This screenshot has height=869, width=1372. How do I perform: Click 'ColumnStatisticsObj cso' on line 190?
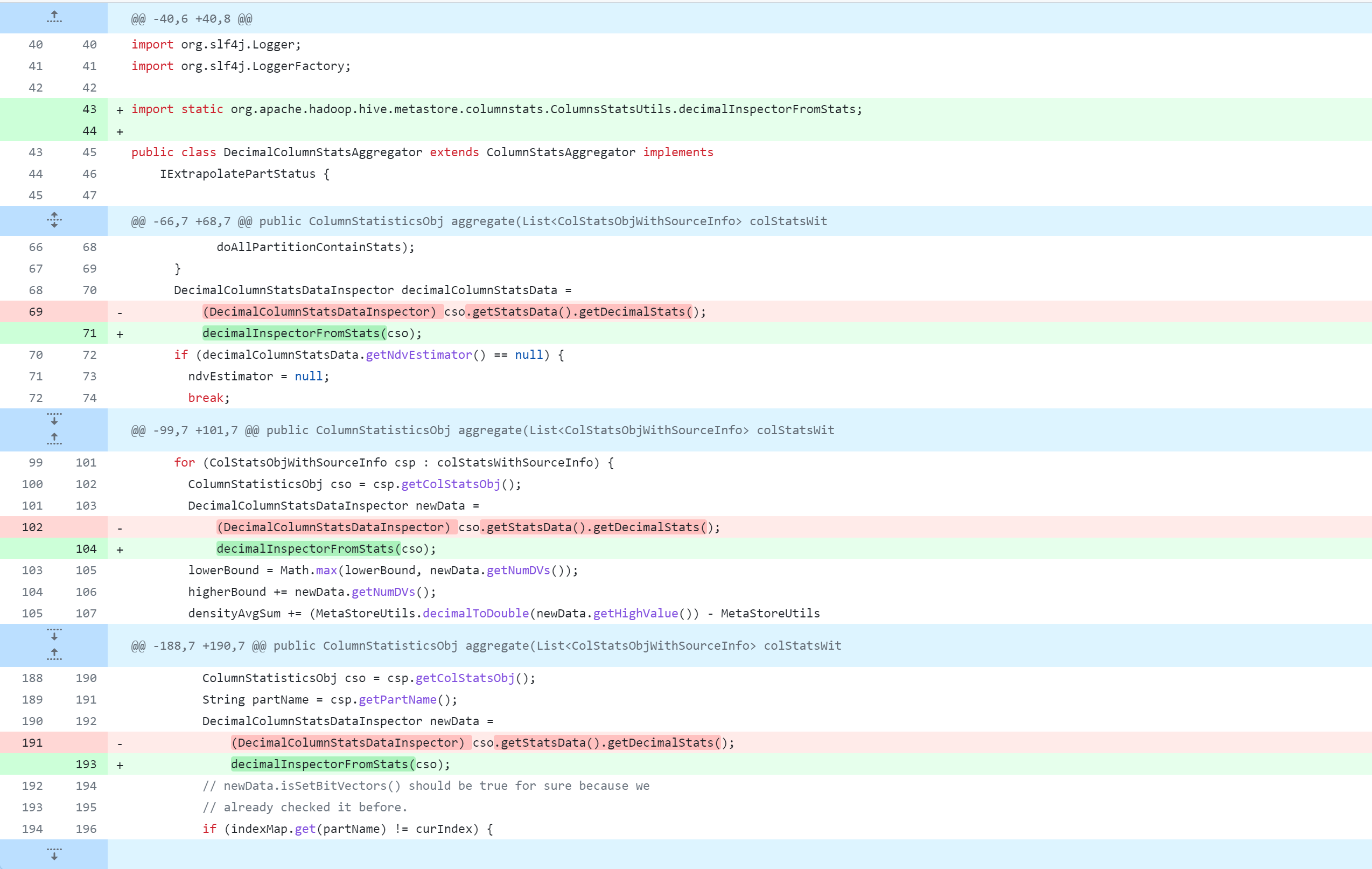[369, 678]
